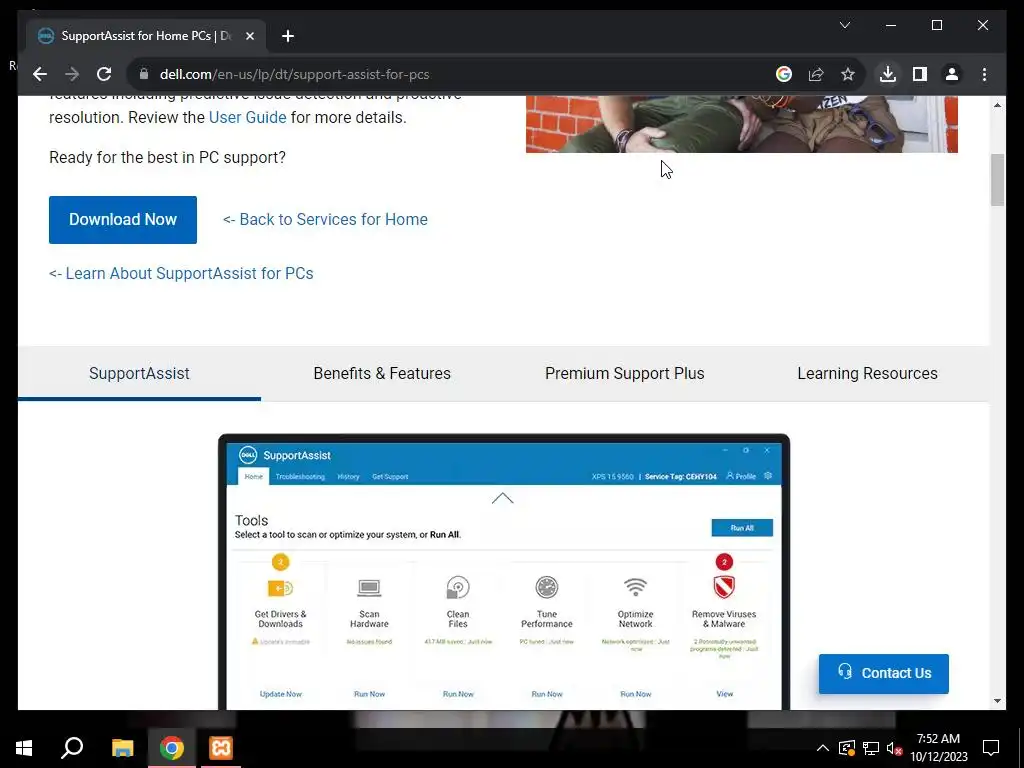
Task: Toggle Chrome side panel icon
Action: point(920,74)
